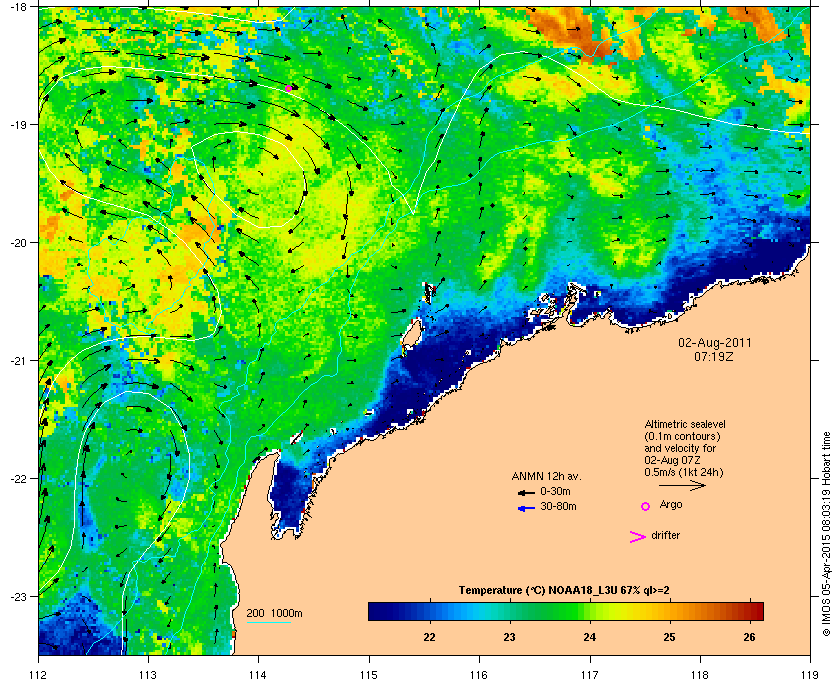
Task: Click the Argo legend label
Action: [x=671, y=505]
